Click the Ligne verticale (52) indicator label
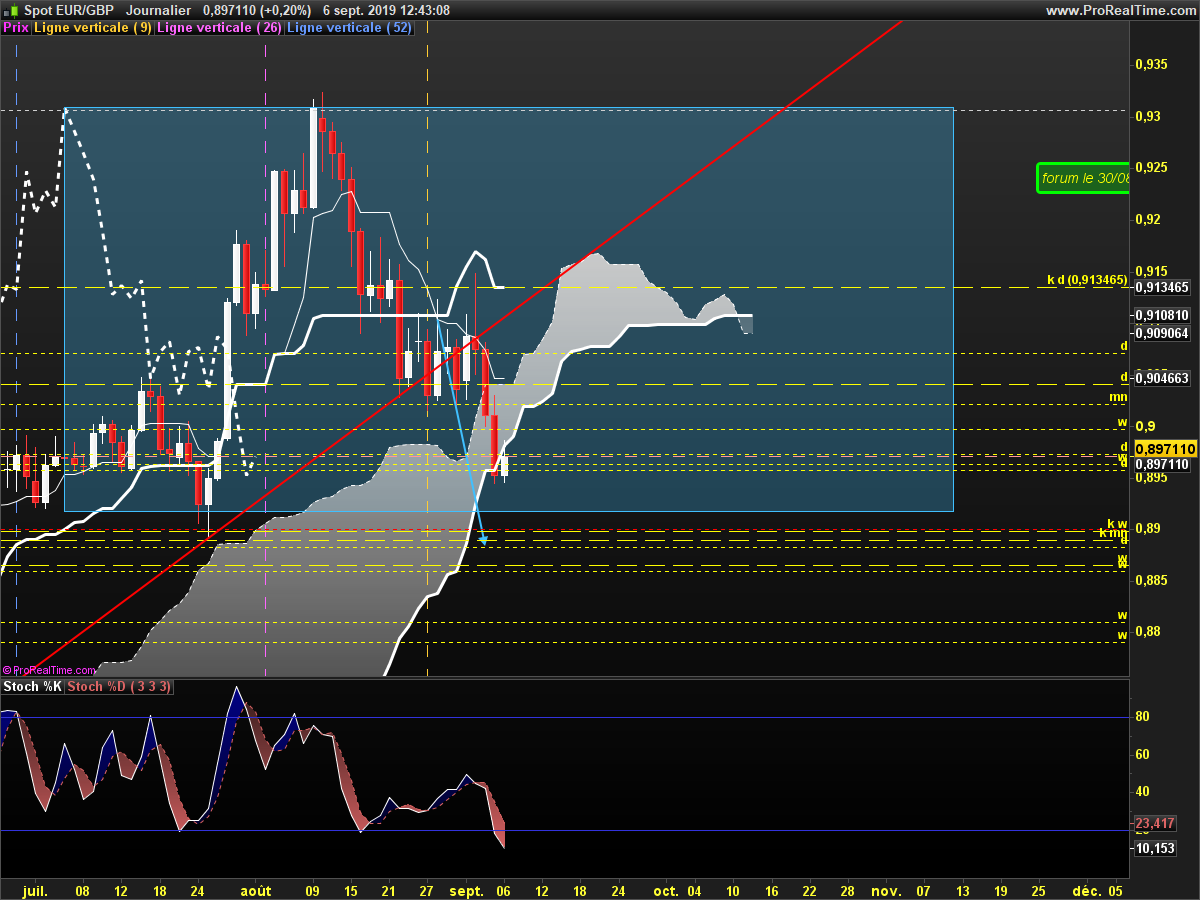1200x900 pixels. 349,28
